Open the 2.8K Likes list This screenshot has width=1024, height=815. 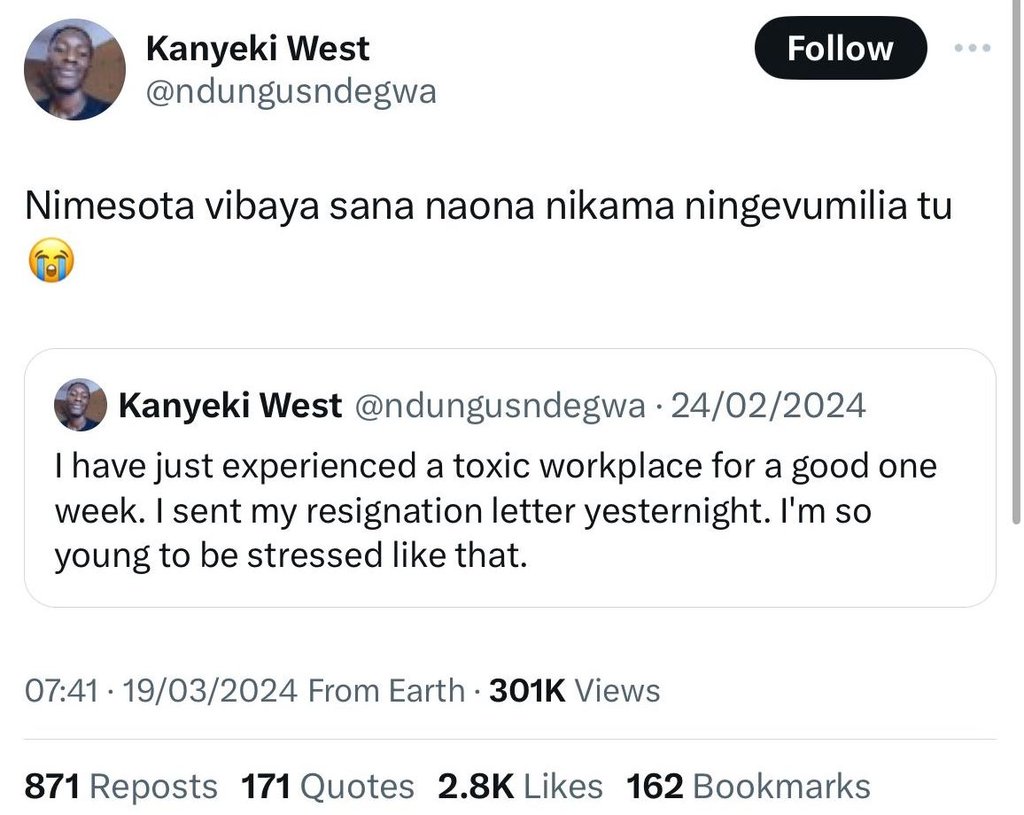click(520, 786)
